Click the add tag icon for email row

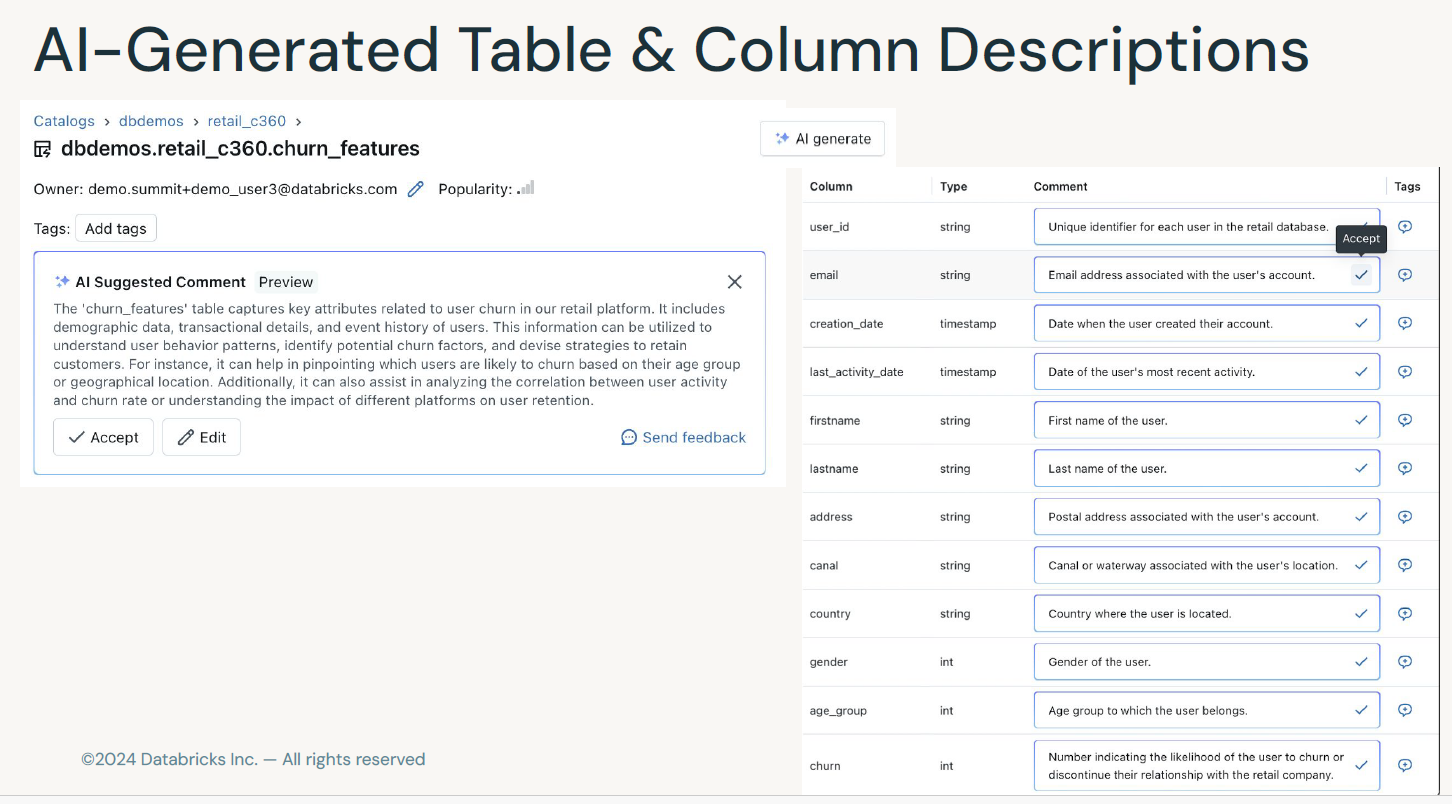(1404, 275)
